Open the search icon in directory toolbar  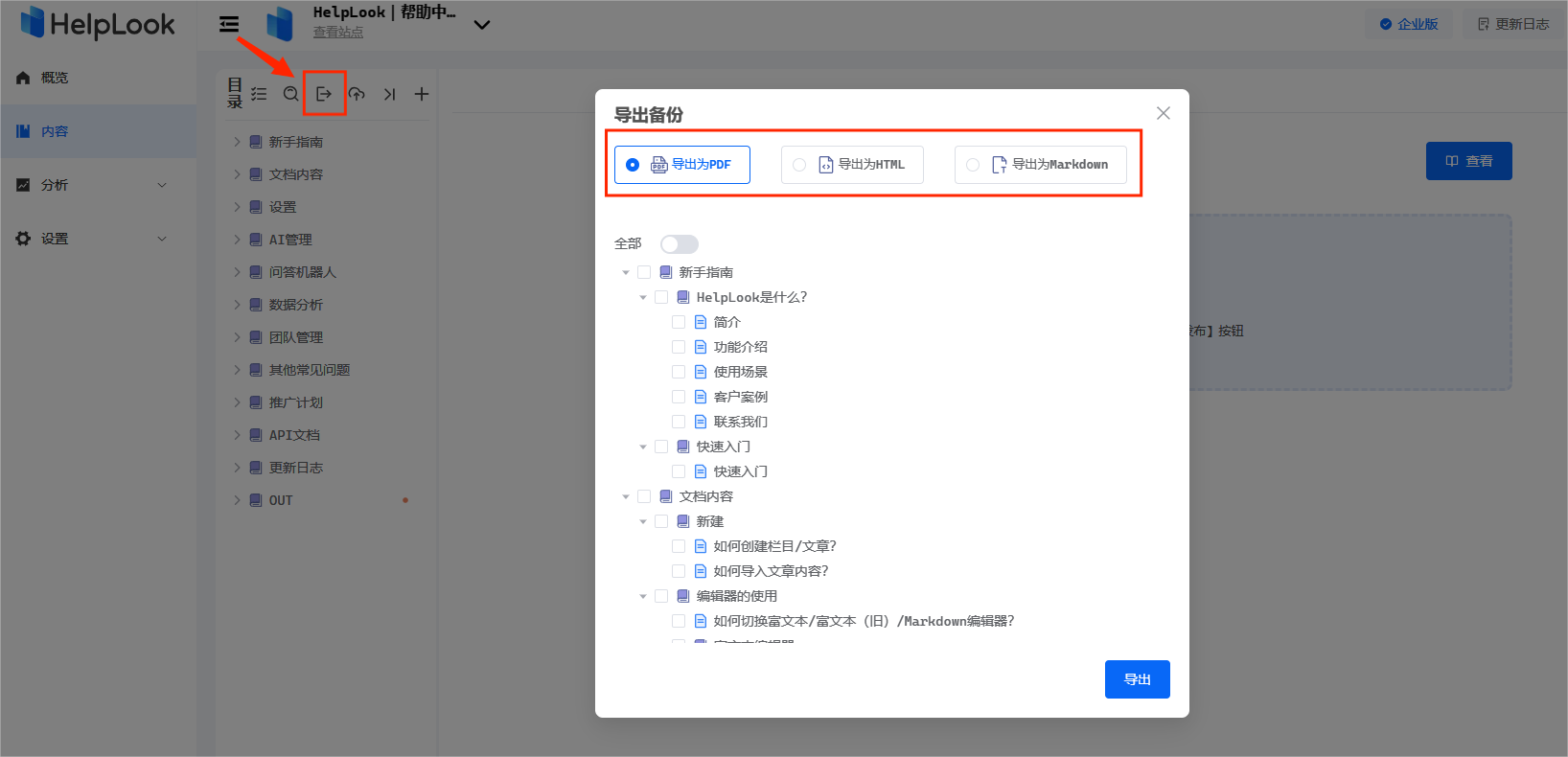coord(290,94)
